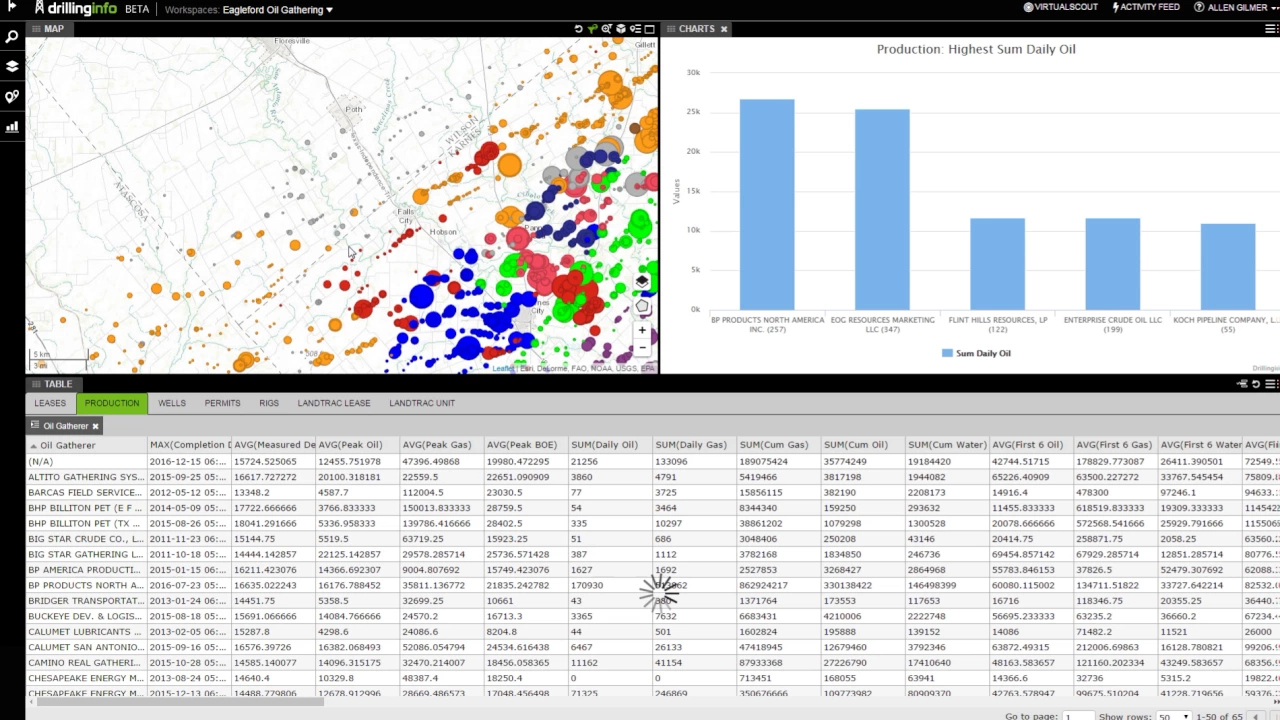This screenshot has height=720, width=1280.
Task: Open the Activity Feed
Action: (x=1146, y=7)
